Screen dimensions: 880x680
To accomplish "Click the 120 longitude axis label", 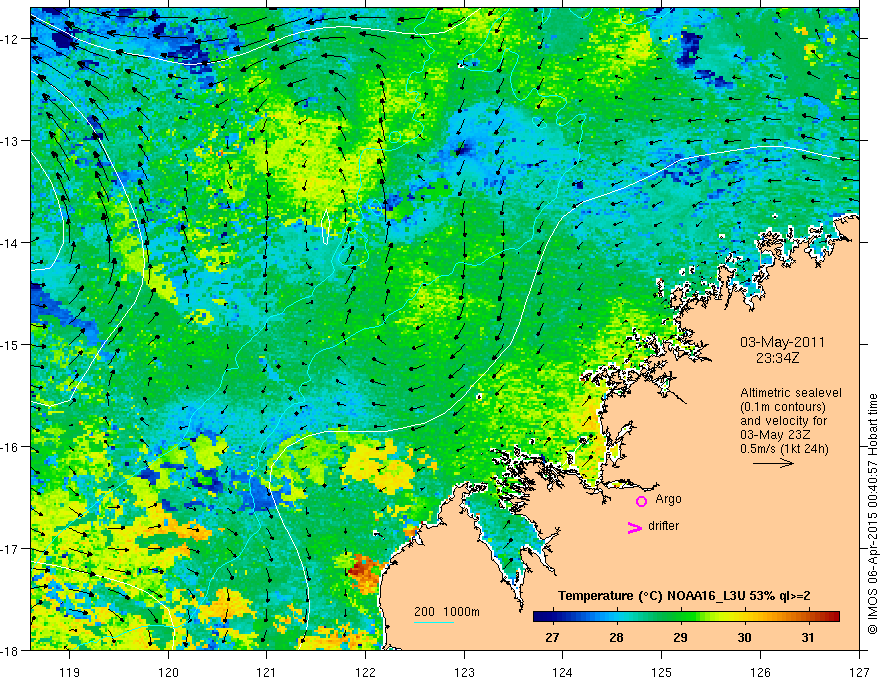I will [168, 672].
